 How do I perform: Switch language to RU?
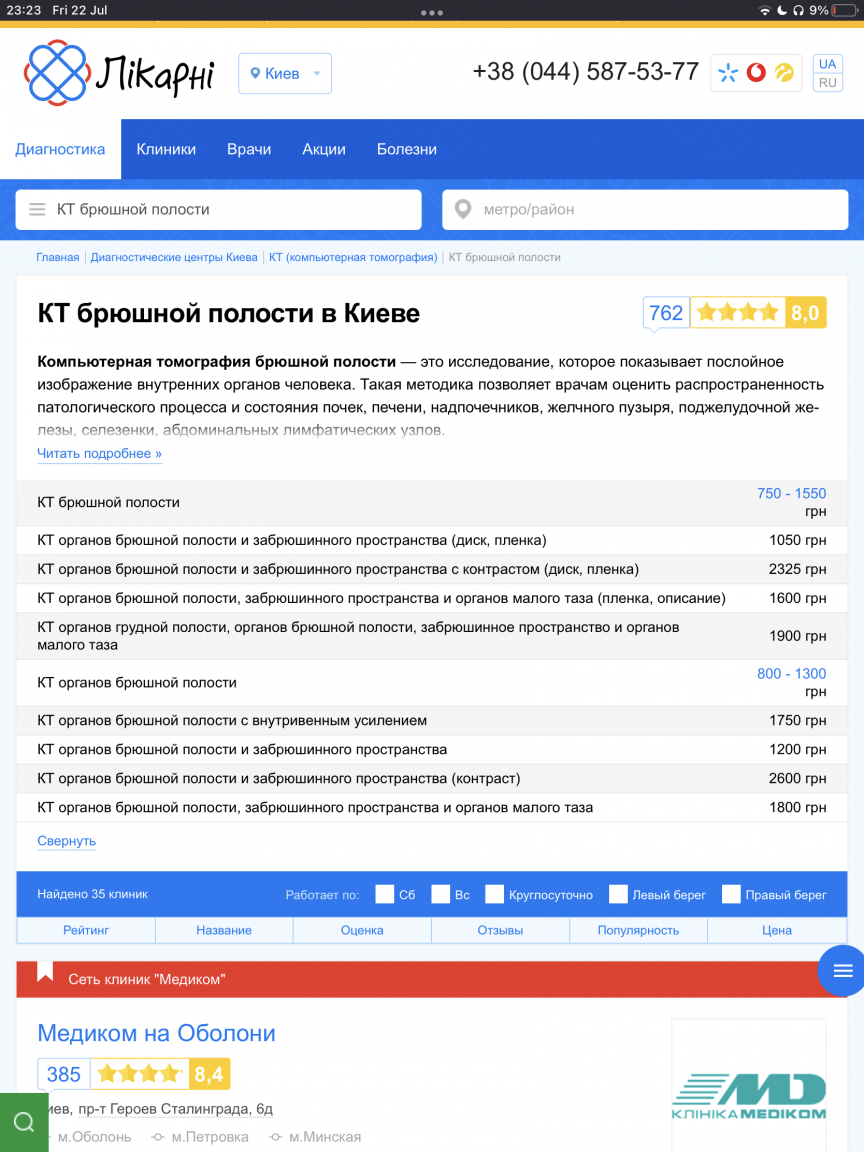click(x=827, y=83)
